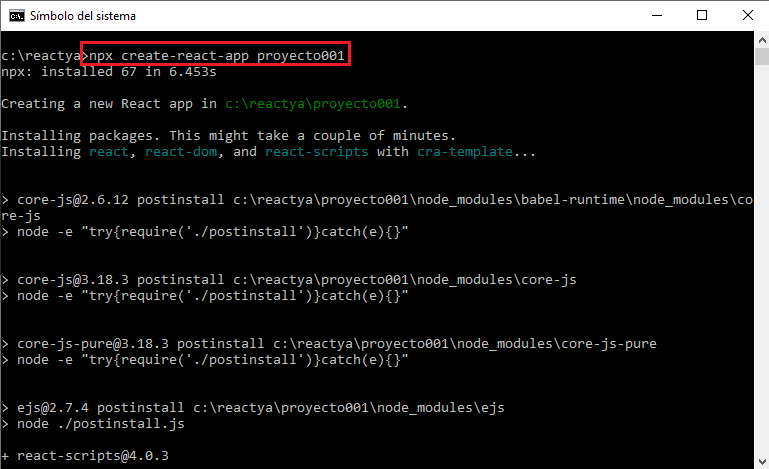
Task: Click the cyan word 'react-scripts' in the Installing line
Action: [316, 152]
